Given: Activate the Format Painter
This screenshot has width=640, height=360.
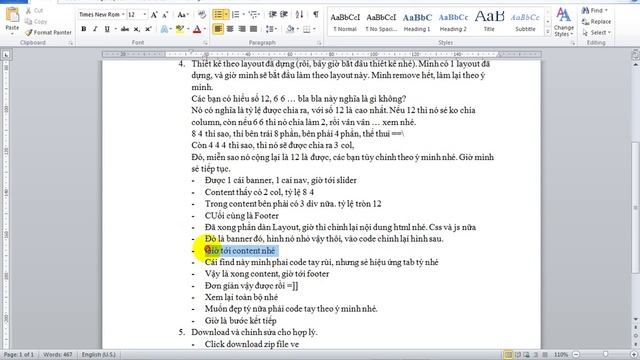Looking at the screenshot, I should pos(48,32).
